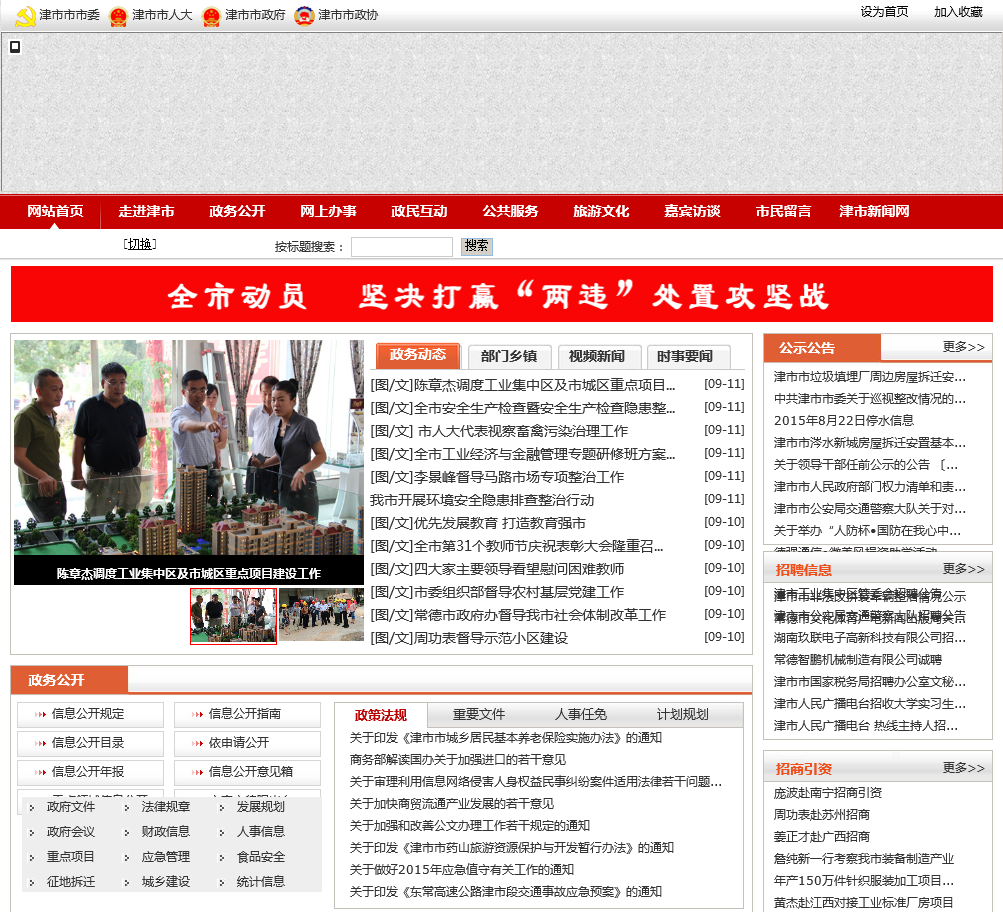Click the arrow icon beside 信息公开目录
The image size is (1003, 912).
coord(41,743)
